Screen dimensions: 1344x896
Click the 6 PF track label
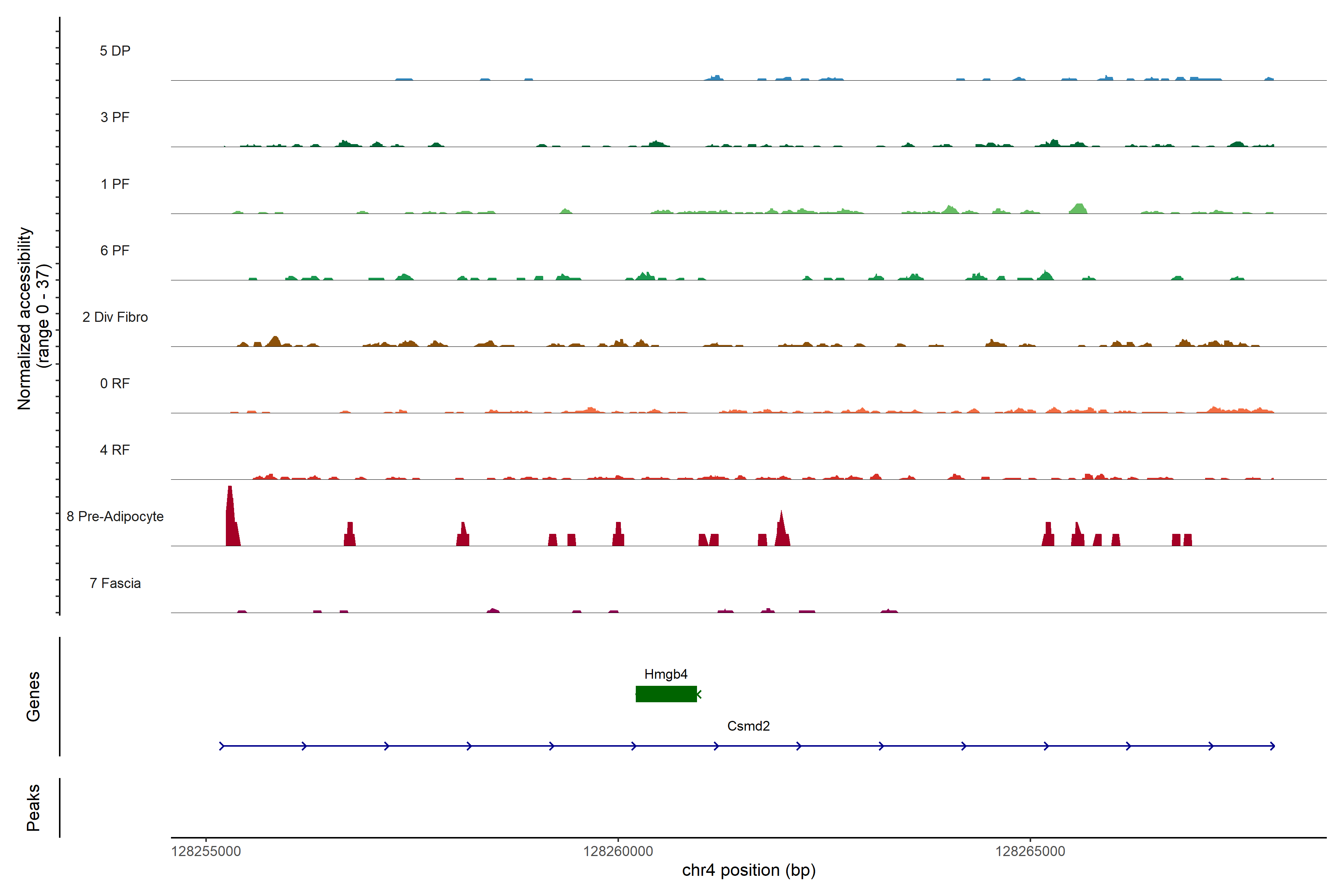[x=115, y=250]
